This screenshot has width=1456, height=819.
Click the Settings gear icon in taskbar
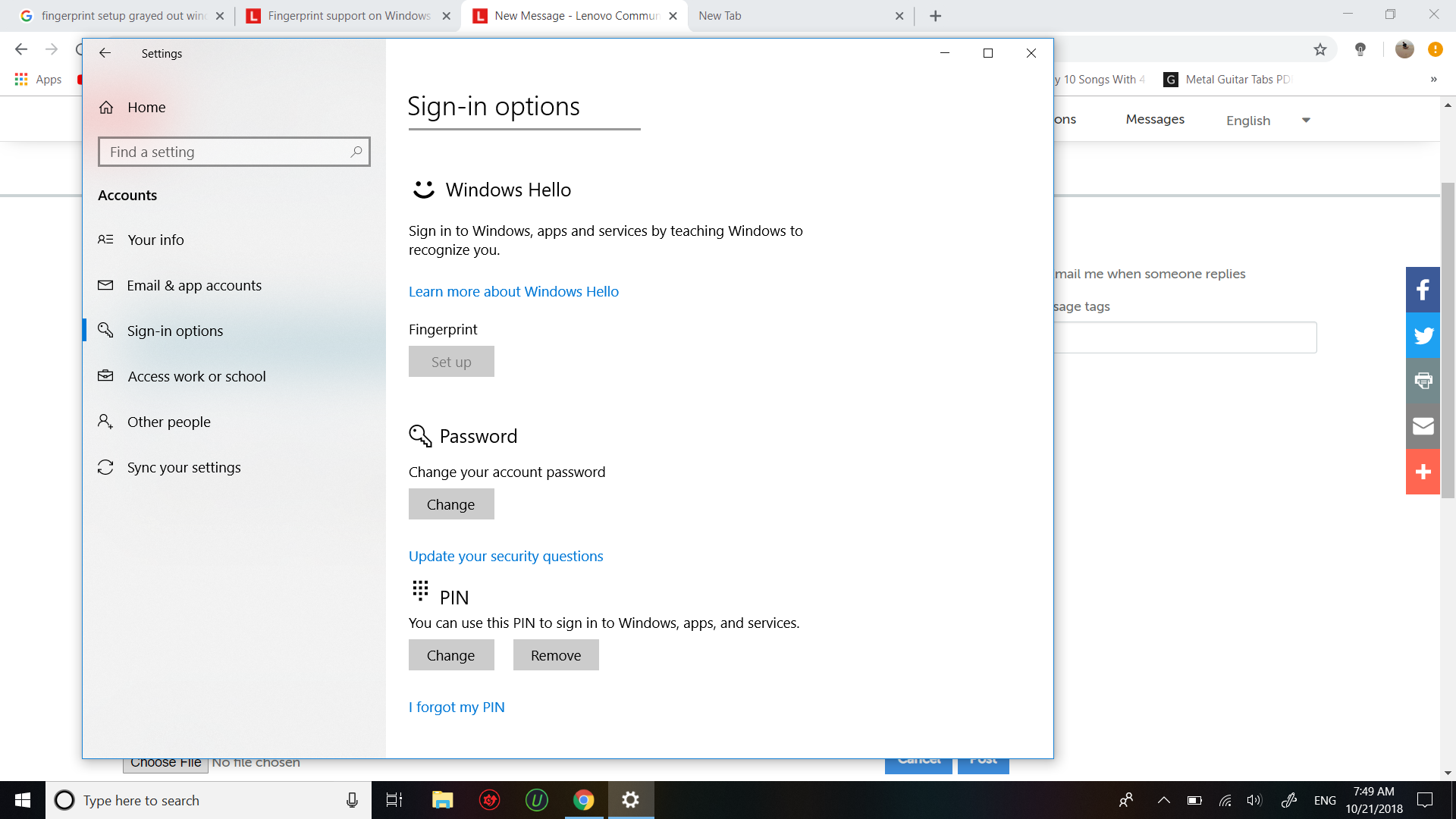tap(631, 799)
